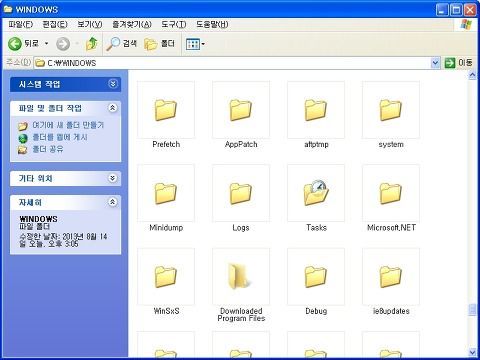
Task: Click 폴더를 웹에 게시 link
Action: [x=60, y=137]
